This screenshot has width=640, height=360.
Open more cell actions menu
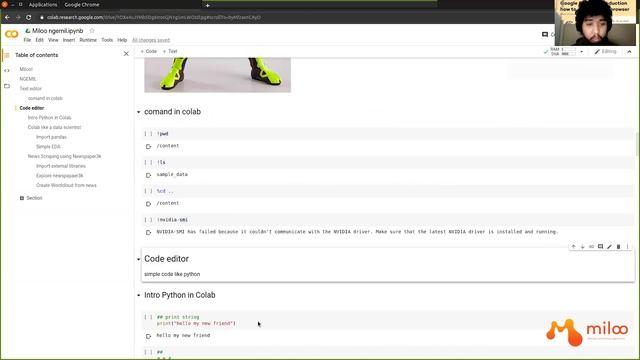tap(627, 247)
